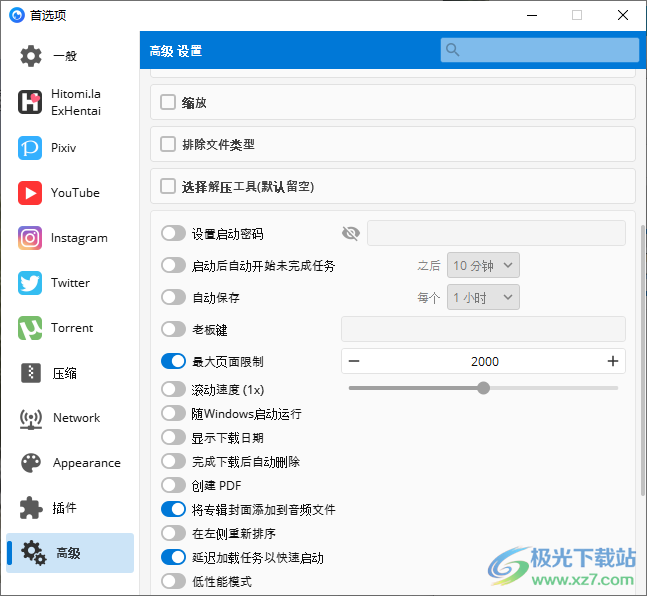647x596 pixels.
Task: Check the 排除文件类型 checkbox
Action: tap(168, 144)
